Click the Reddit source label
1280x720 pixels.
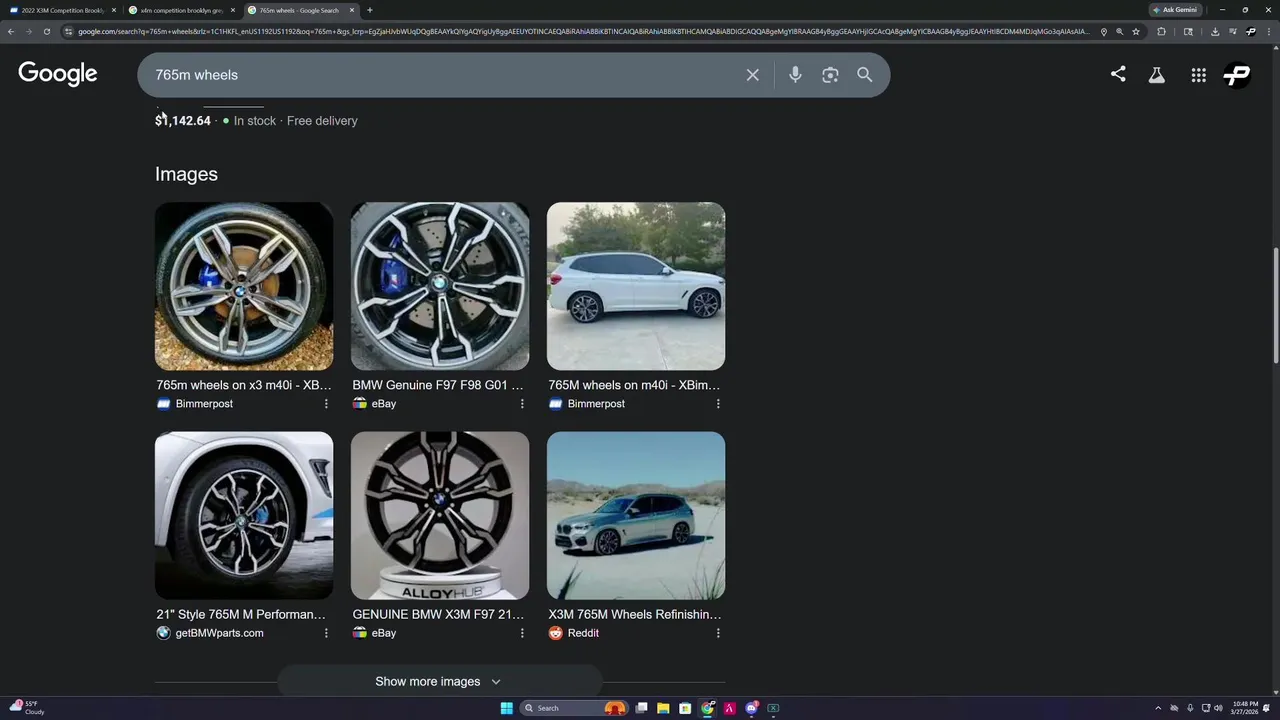click(x=583, y=633)
